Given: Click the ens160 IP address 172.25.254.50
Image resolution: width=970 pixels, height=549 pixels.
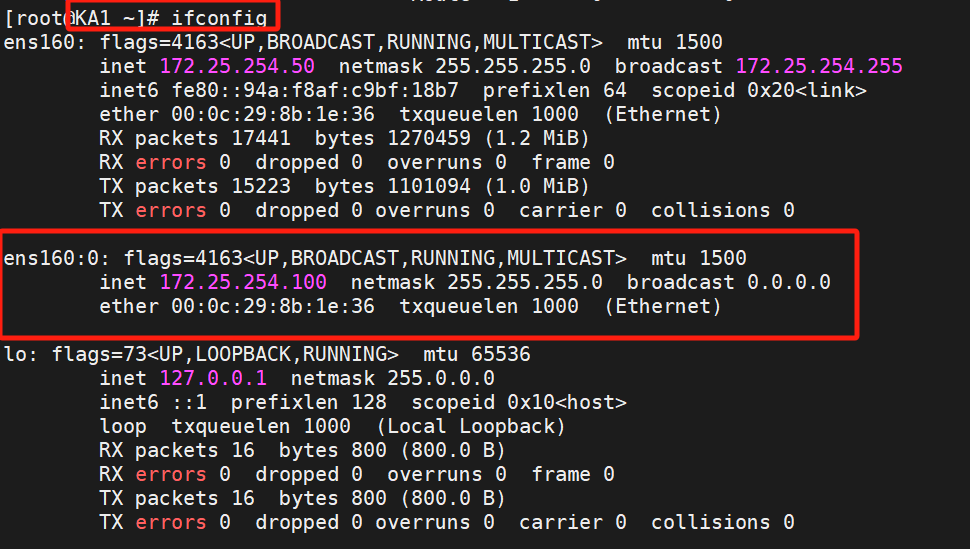Looking at the screenshot, I should pyautogui.click(x=238, y=66).
